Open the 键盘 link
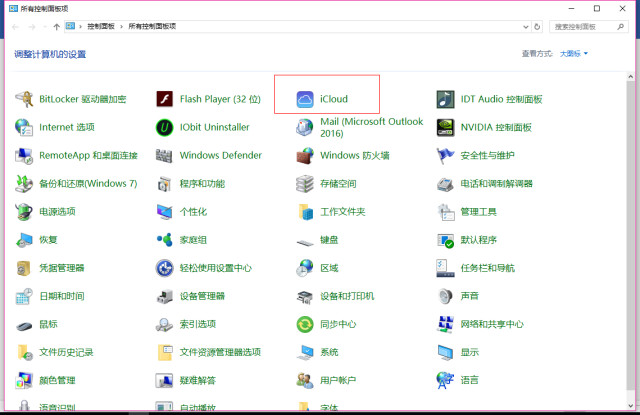Image resolution: width=640 pixels, height=415 pixels. tap(329, 240)
